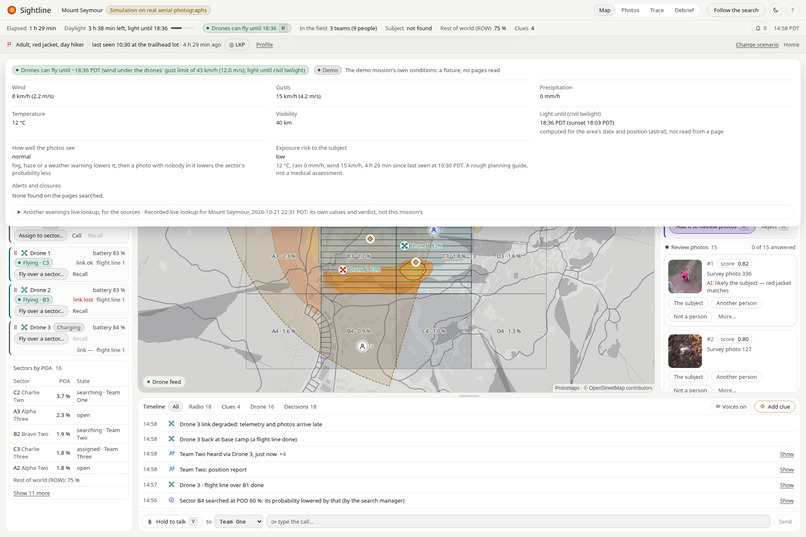
Task: Select the team person marker in sector B4
Action: [362, 346]
